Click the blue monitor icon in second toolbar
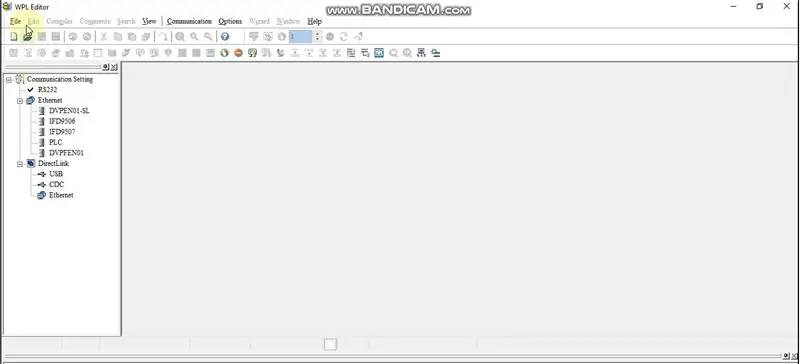This screenshot has width=800, height=364. tap(379, 53)
